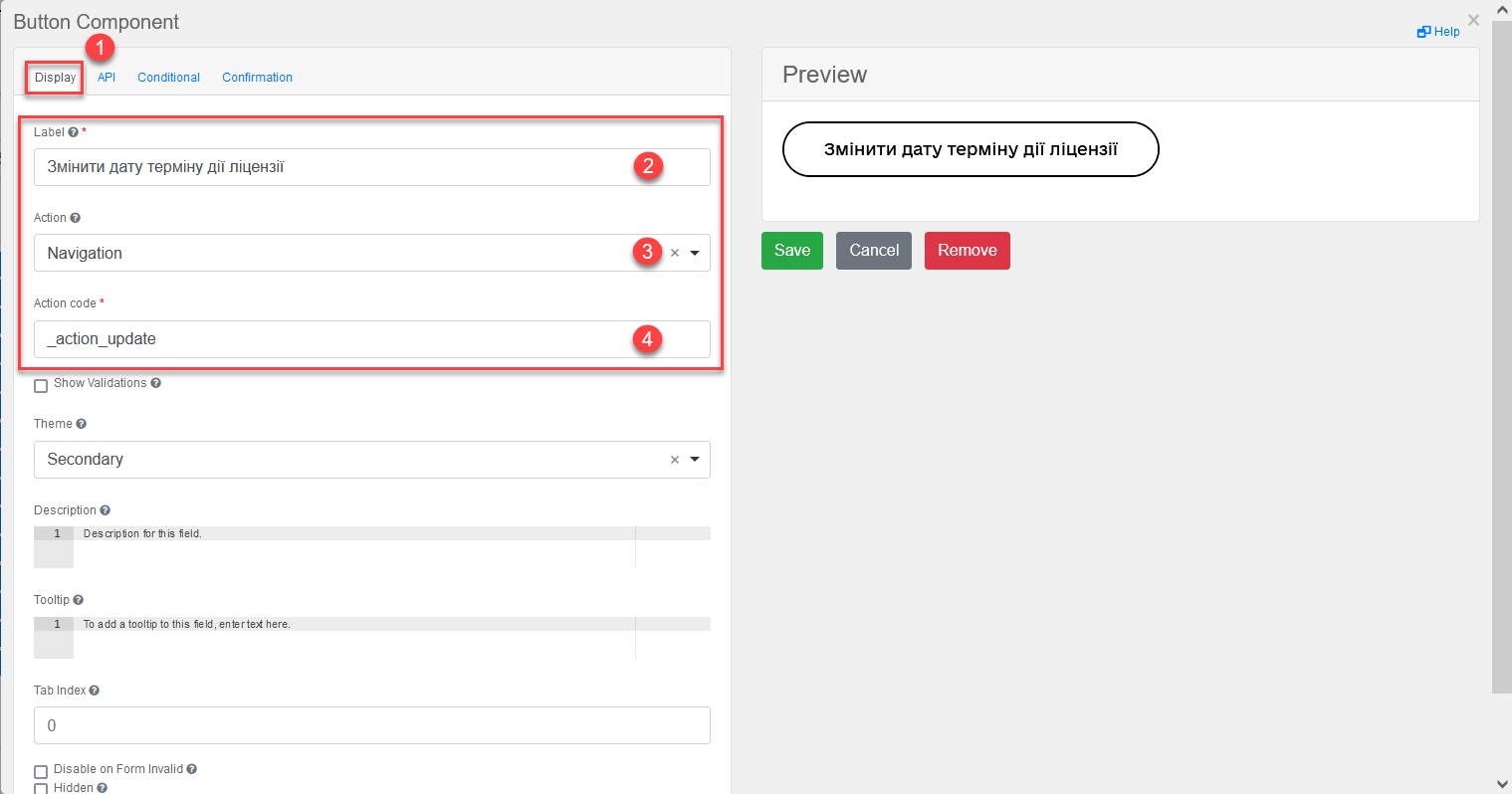Click the gray Cancel button
Image resolution: width=1512 pixels, height=794 pixels.
tap(874, 251)
